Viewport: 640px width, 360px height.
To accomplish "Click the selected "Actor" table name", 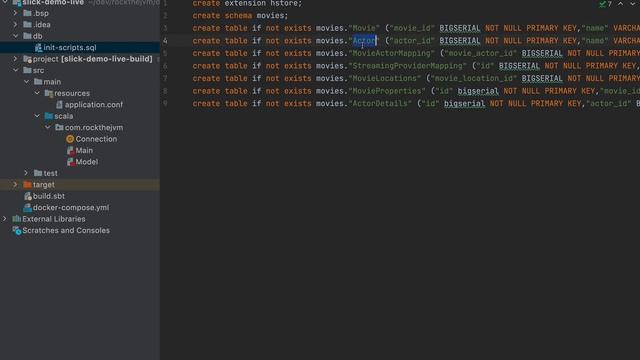I will point(364,41).
